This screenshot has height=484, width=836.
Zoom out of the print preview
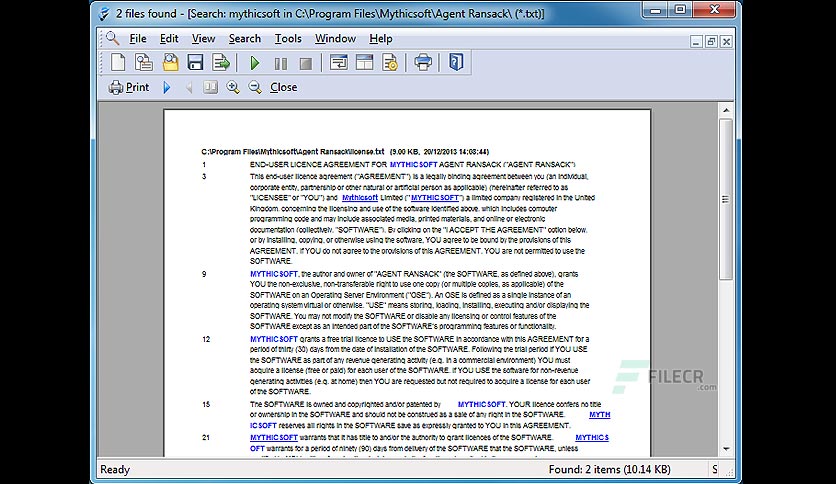[x=255, y=87]
